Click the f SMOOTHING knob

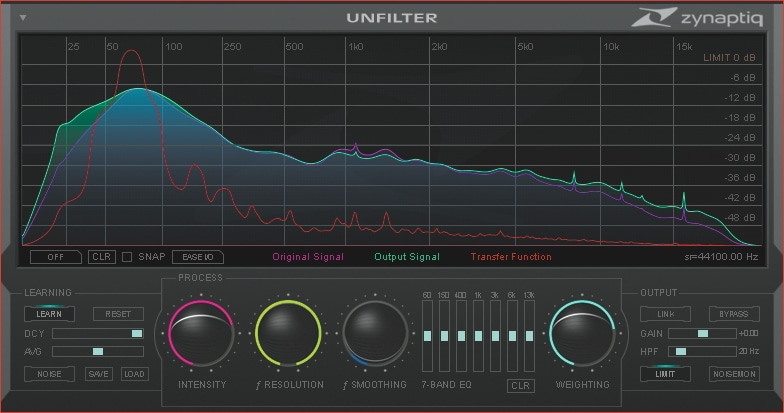[375, 334]
